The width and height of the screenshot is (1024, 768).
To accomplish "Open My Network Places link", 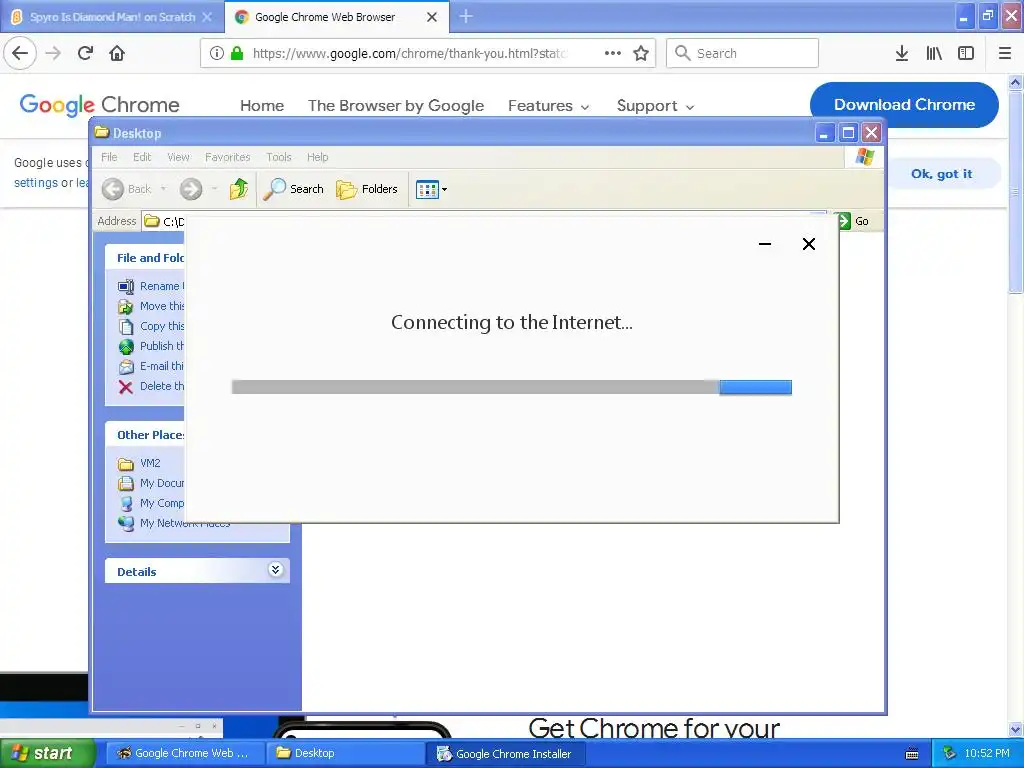I will click(174, 523).
